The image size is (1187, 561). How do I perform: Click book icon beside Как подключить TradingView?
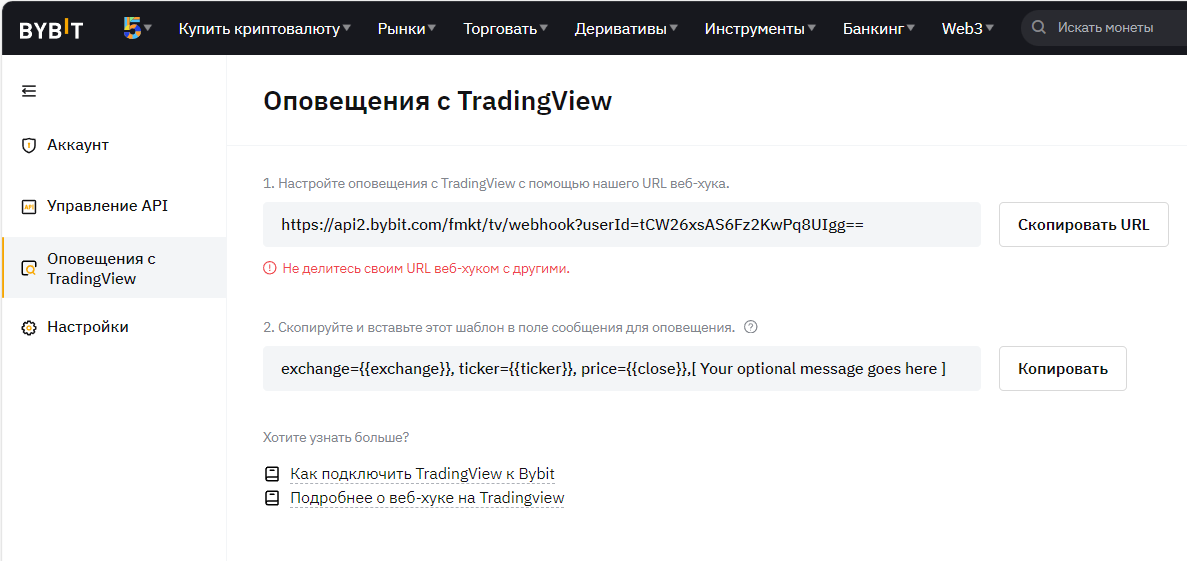point(272,474)
